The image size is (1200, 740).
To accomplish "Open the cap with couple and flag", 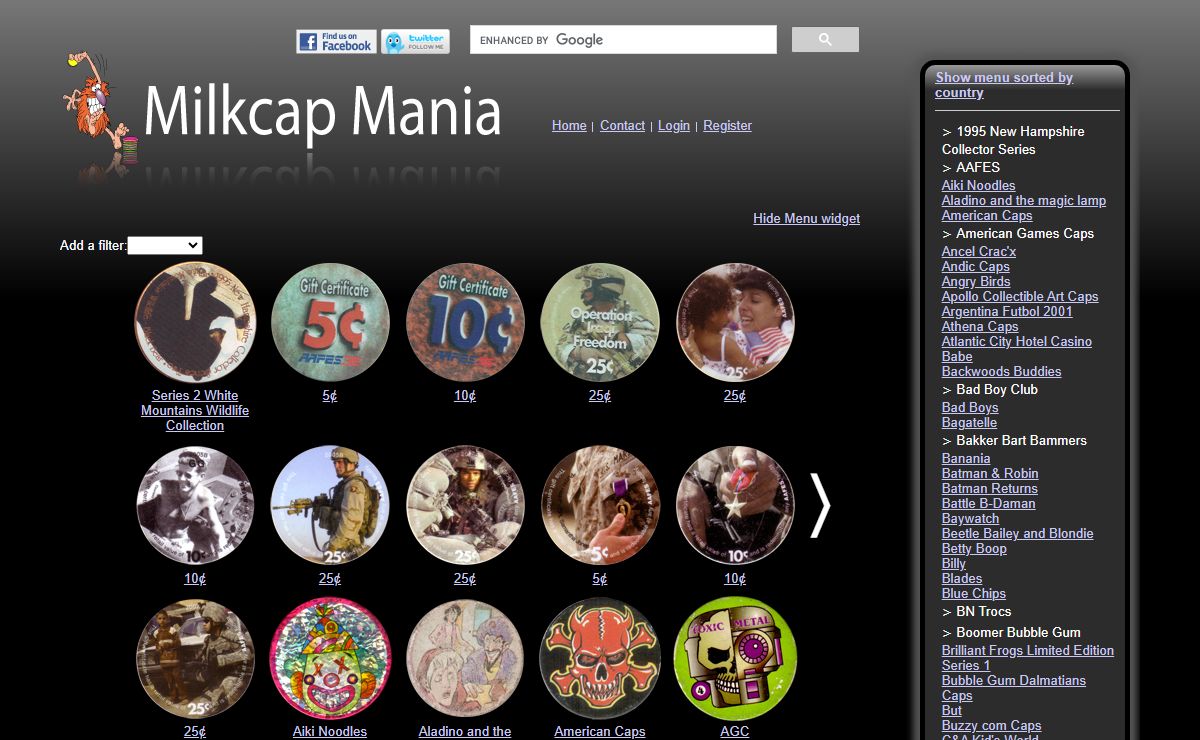I will click(735, 323).
